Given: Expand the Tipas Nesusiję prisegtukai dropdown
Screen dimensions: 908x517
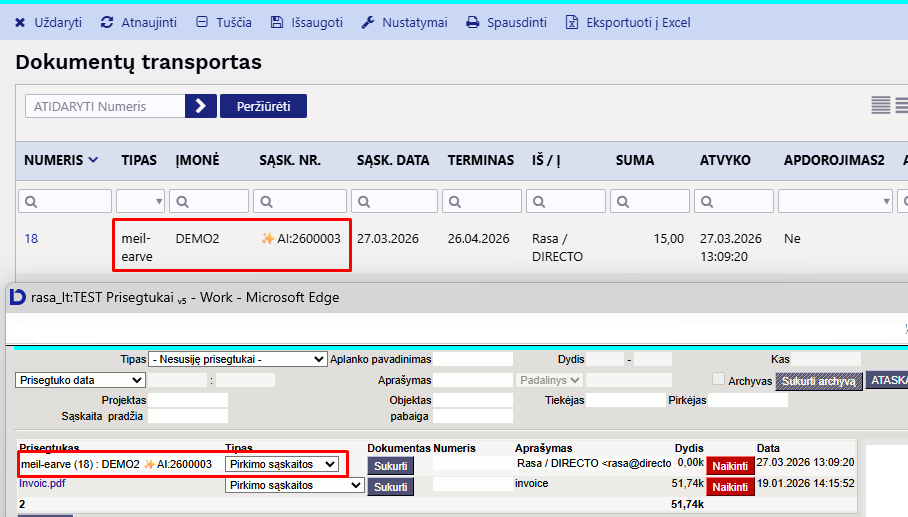Looking at the screenshot, I should 237,359.
